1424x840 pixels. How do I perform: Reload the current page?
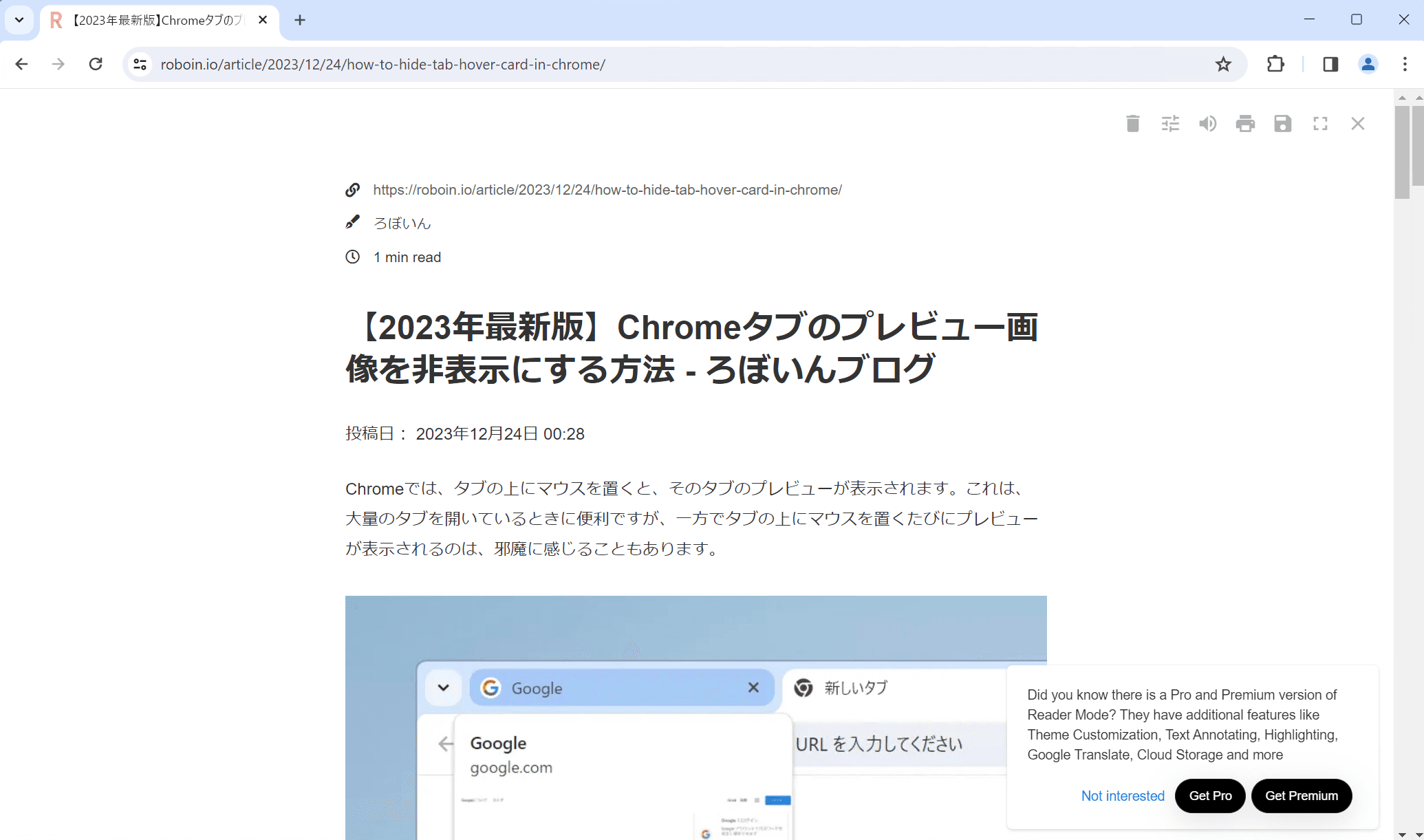pyautogui.click(x=96, y=64)
